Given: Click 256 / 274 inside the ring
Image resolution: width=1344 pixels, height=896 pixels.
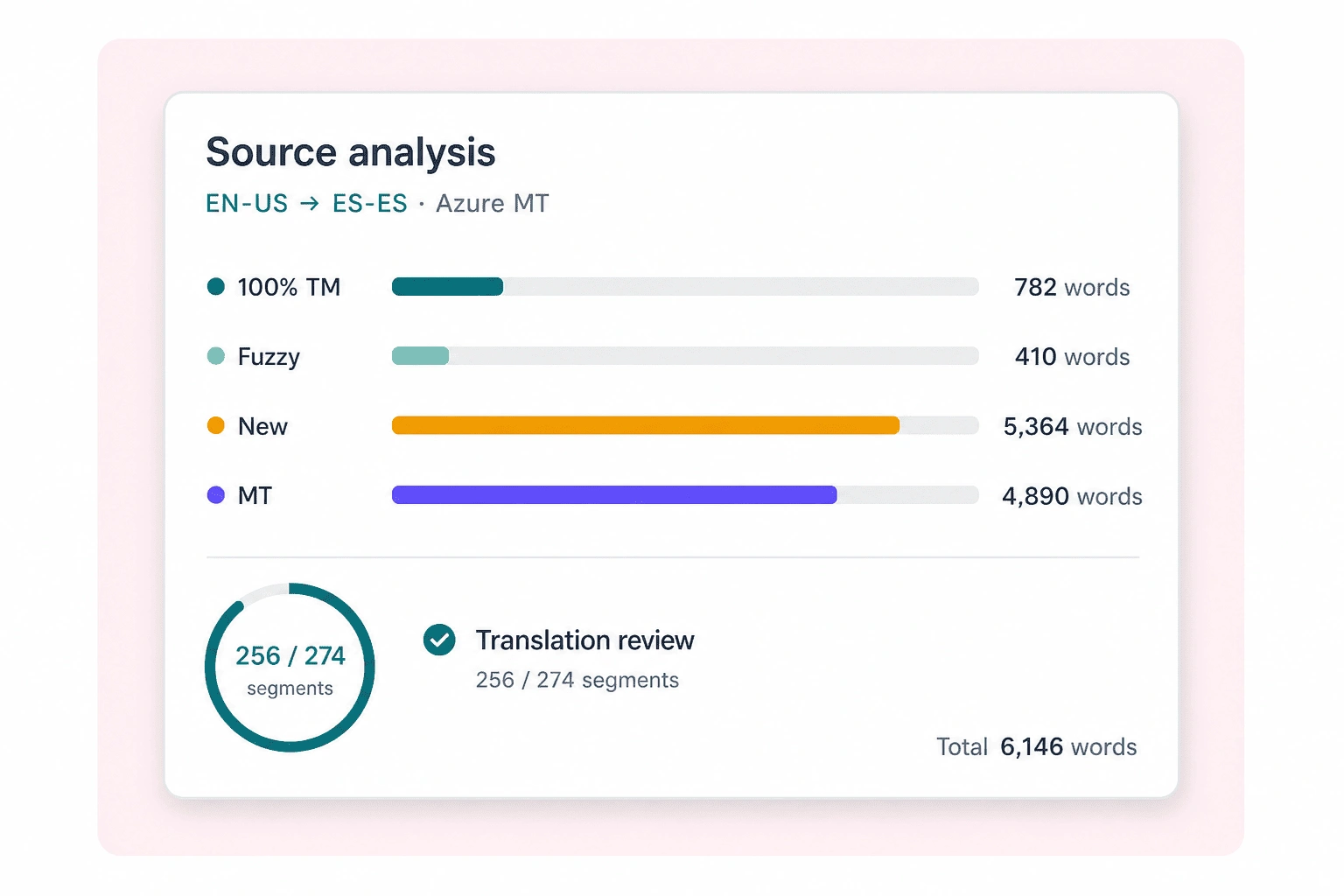Looking at the screenshot, I should point(290,655).
